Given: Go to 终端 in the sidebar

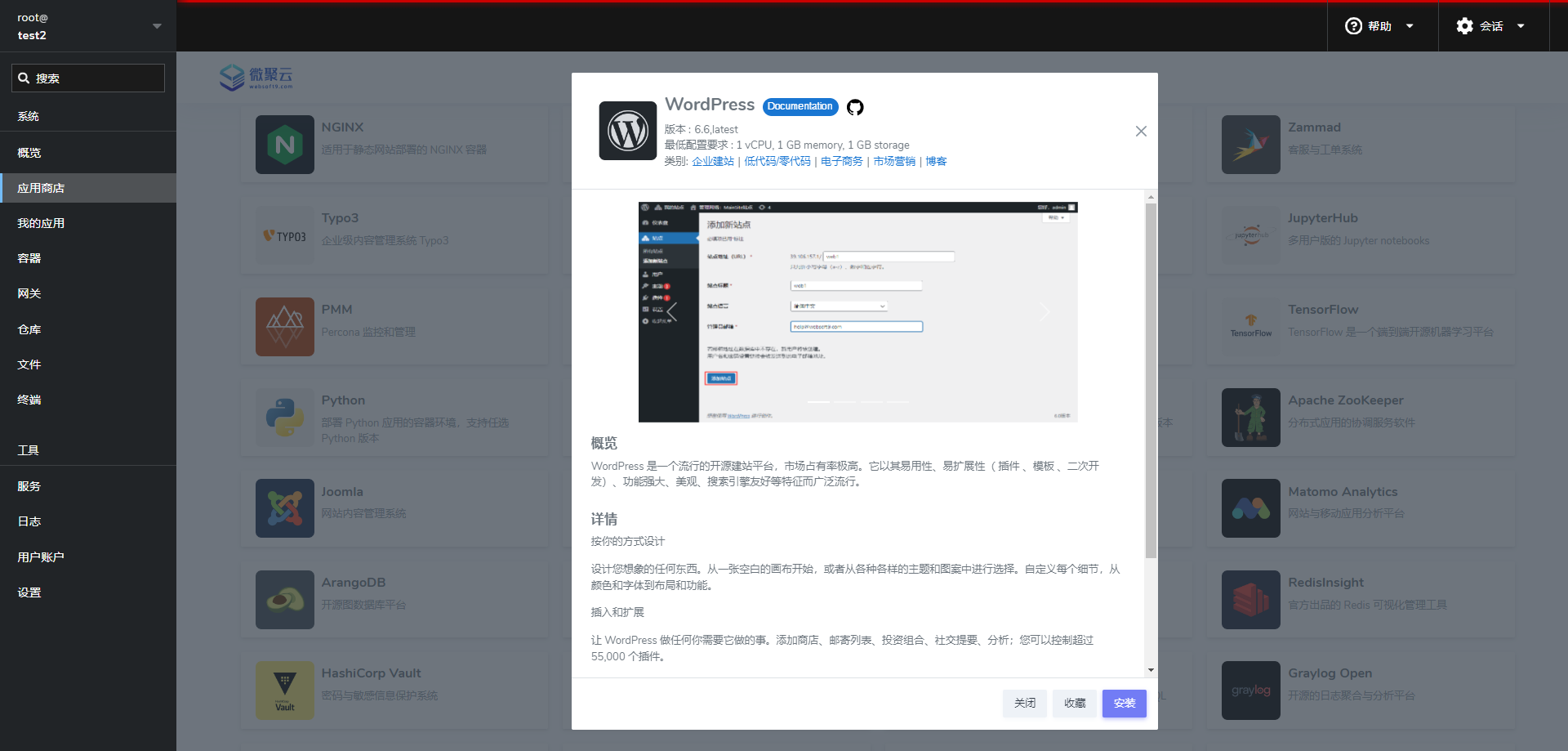Looking at the screenshot, I should coord(29,400).
